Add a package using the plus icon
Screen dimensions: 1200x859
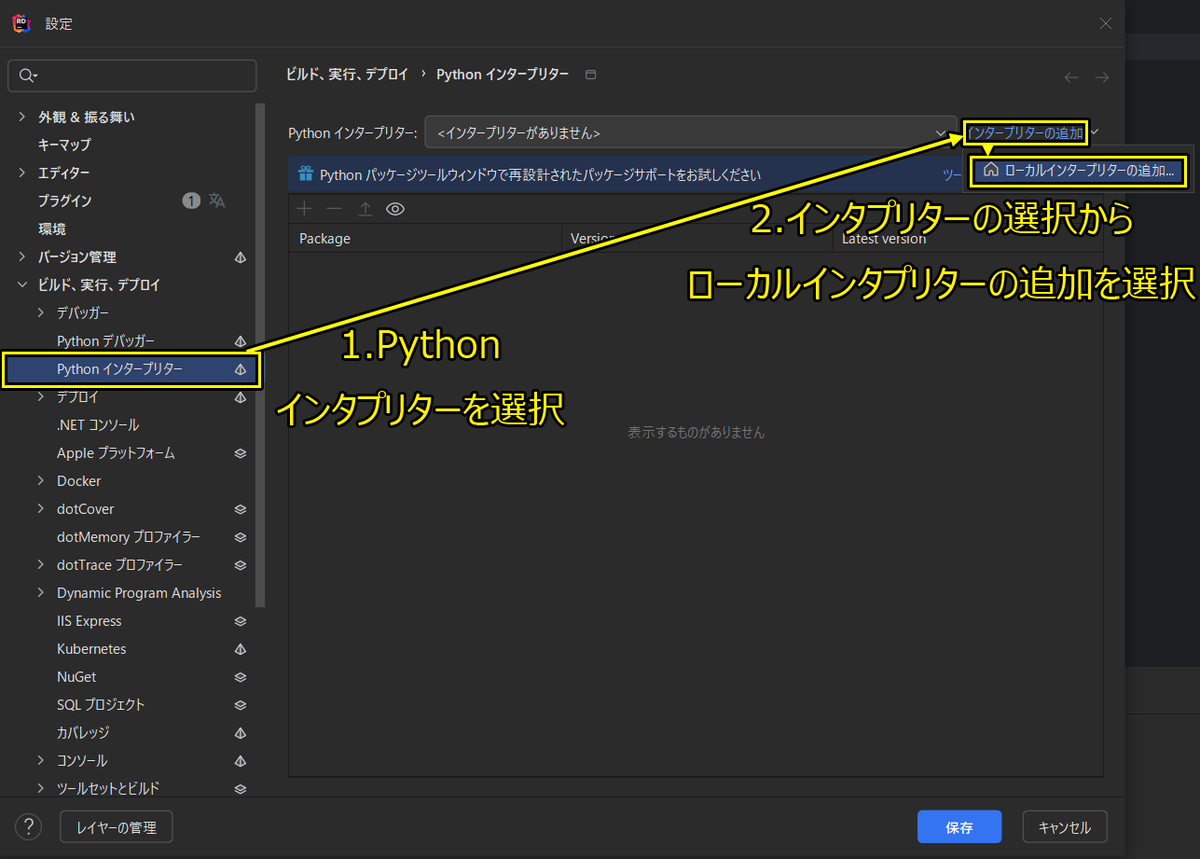tap(304, 209)
